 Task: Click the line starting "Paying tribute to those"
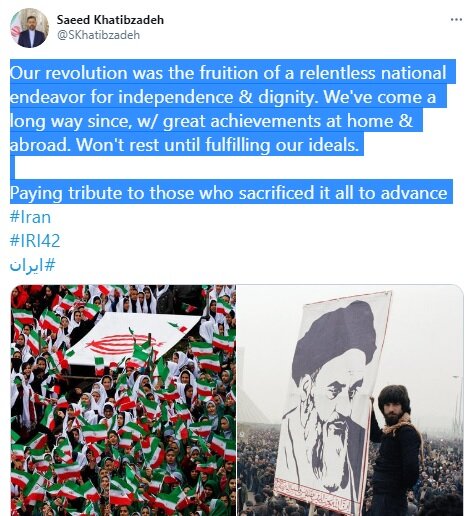pos(229,193)
